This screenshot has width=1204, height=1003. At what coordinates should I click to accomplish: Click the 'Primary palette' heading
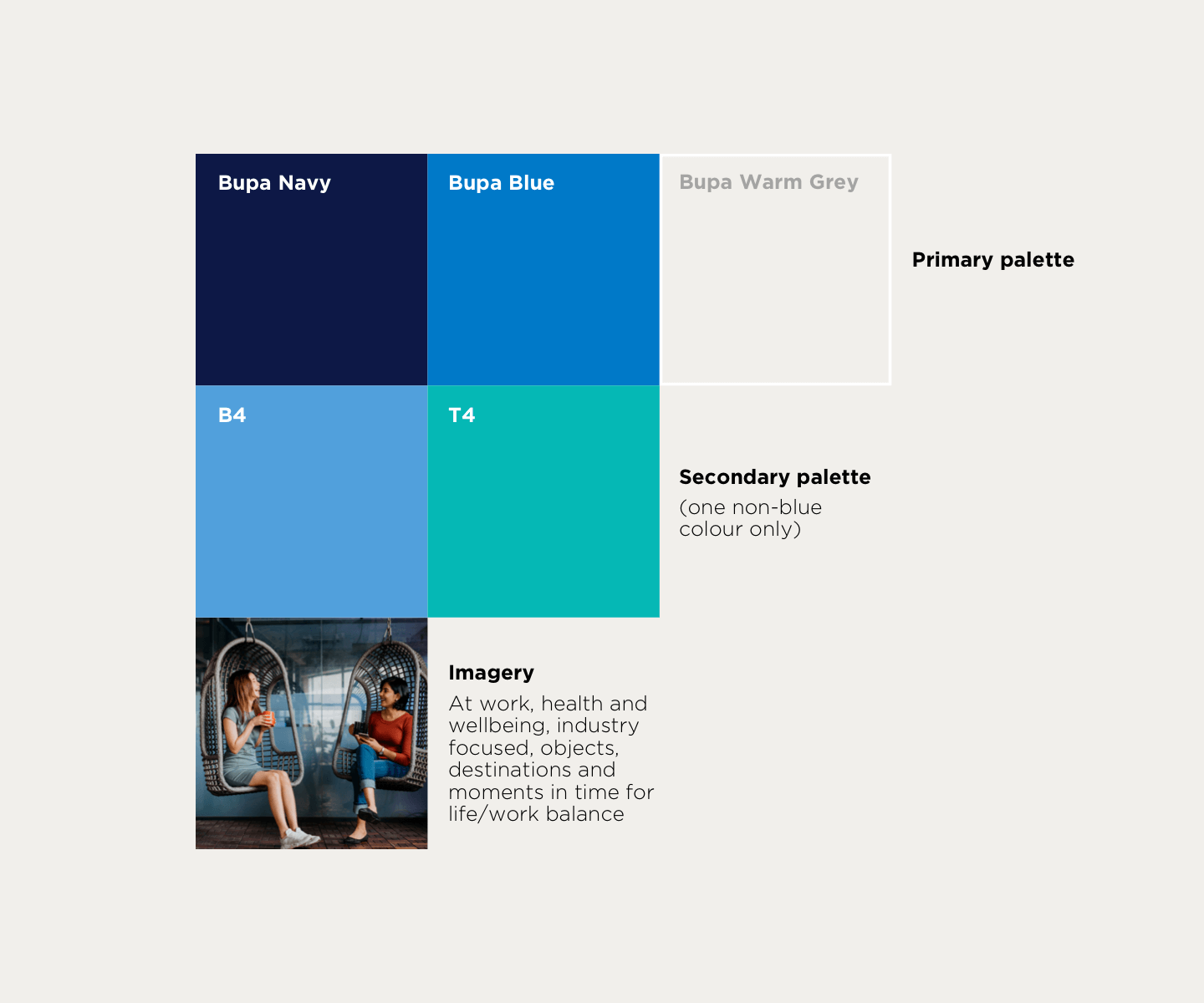tap(992, 260)
